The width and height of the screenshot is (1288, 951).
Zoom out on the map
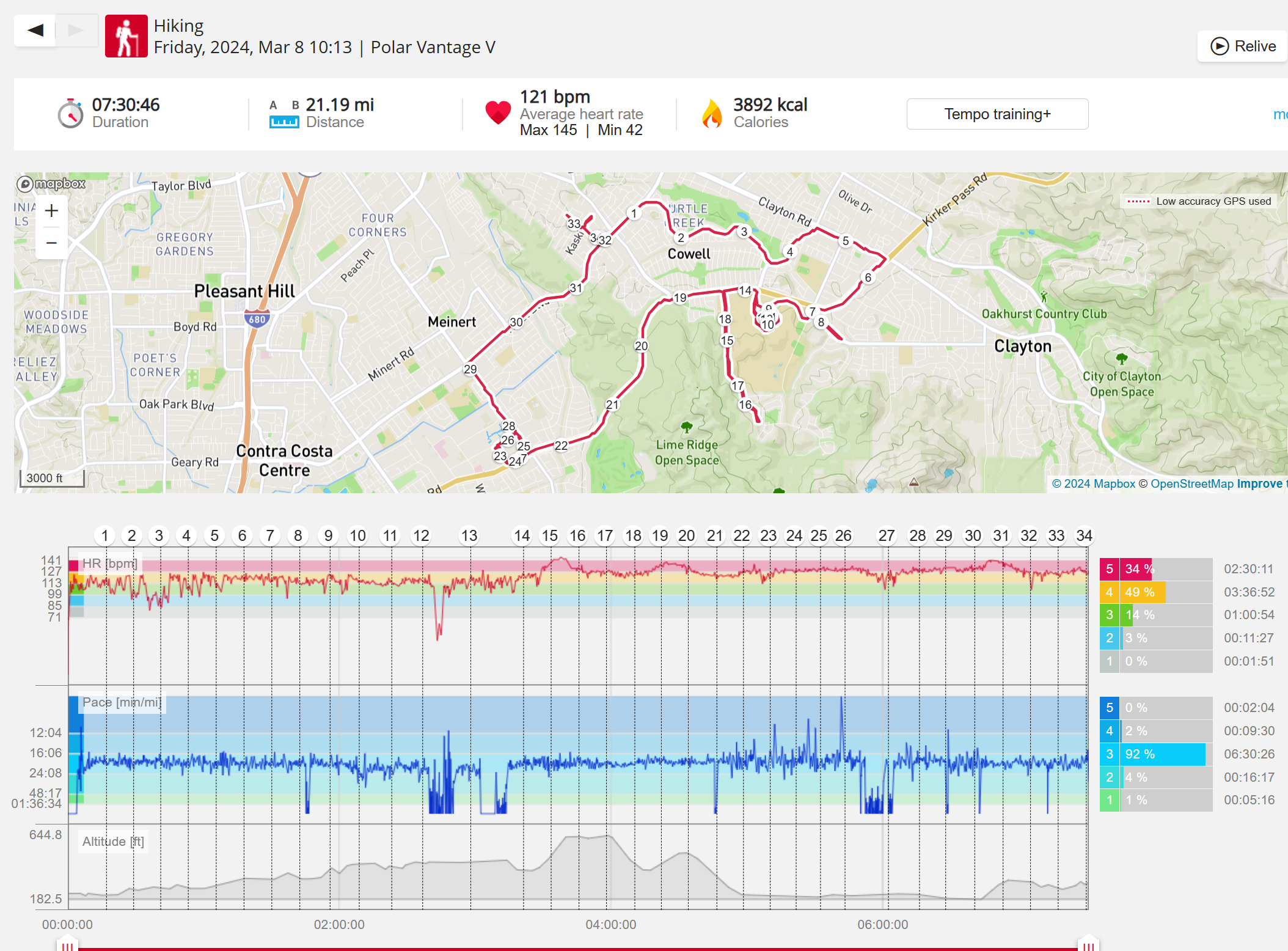[52, 243]
